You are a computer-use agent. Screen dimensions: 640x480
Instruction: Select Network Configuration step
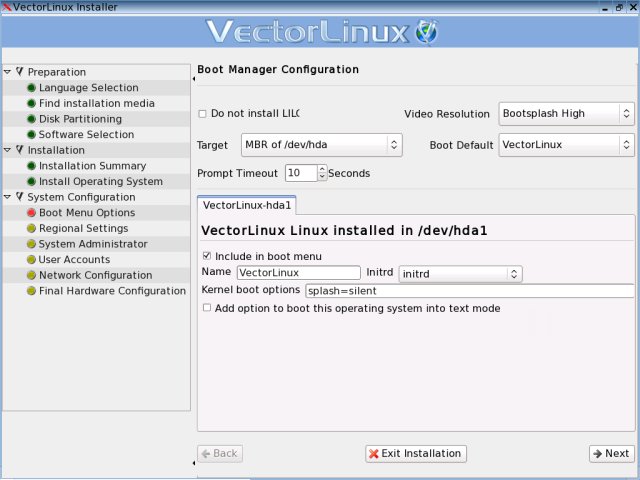tap(96, 275)
